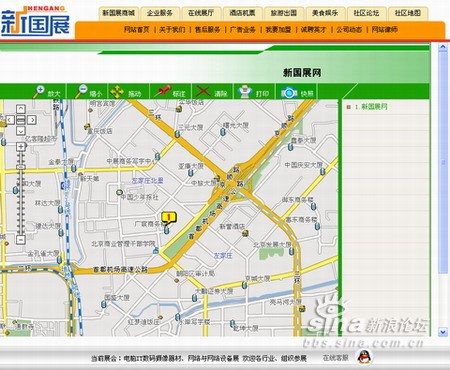This screenshot has width=450, height=370.
Task: Click building icon beside 惠东商务楼
Action: coord(317,227)
